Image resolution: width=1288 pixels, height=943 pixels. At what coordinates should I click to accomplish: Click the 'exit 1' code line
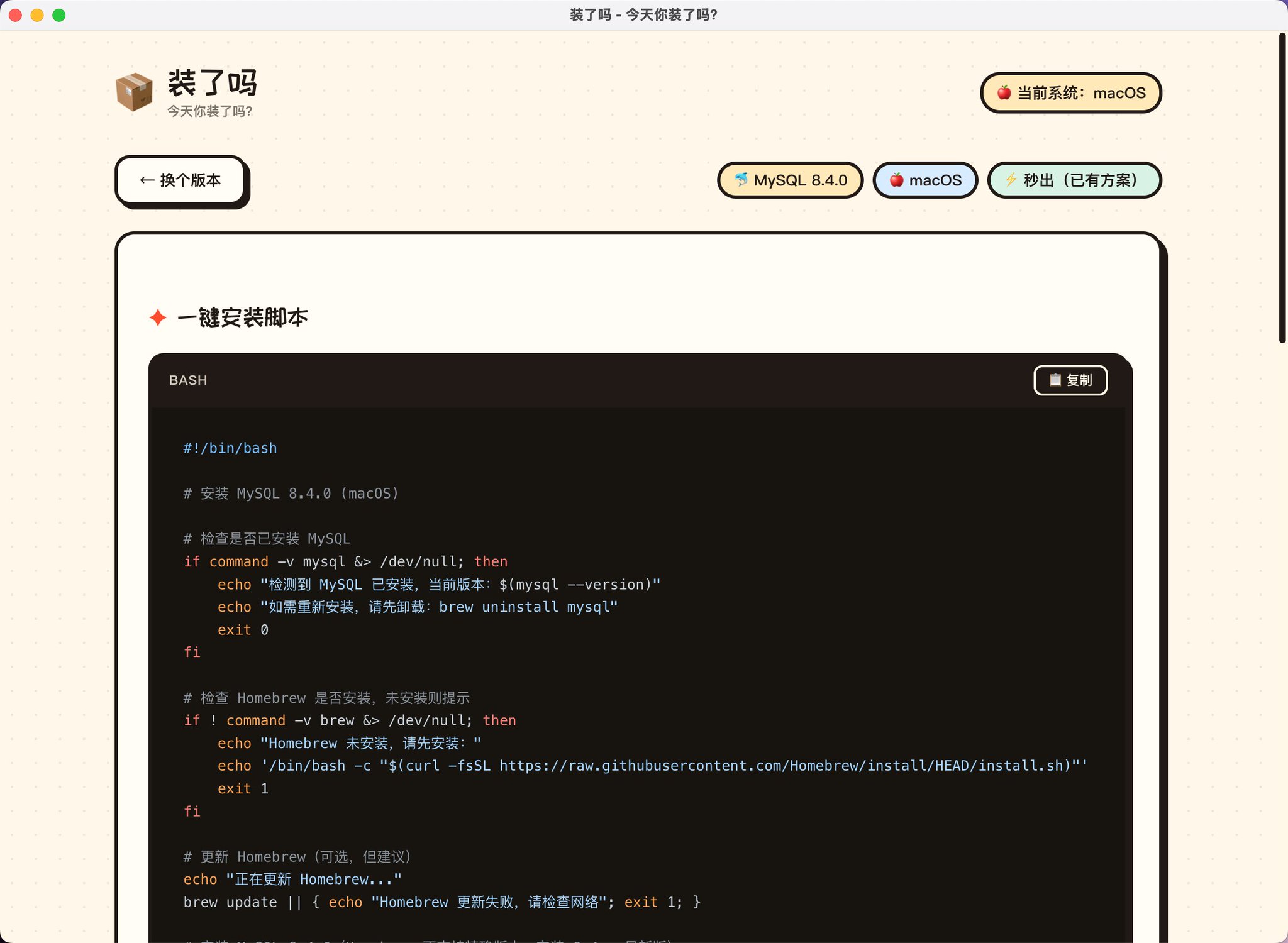point(243,788)
